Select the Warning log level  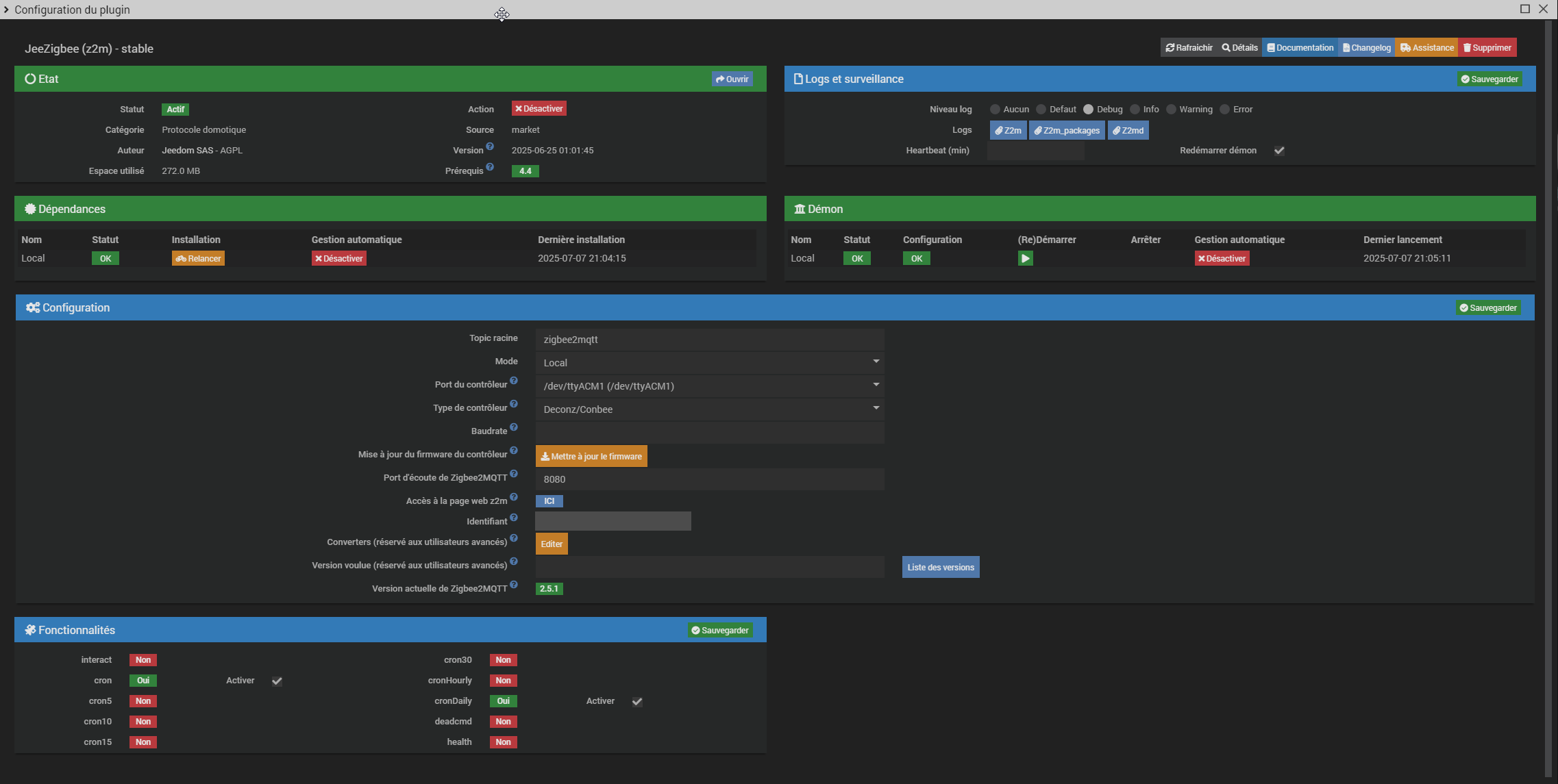(x=1171, y=110)
